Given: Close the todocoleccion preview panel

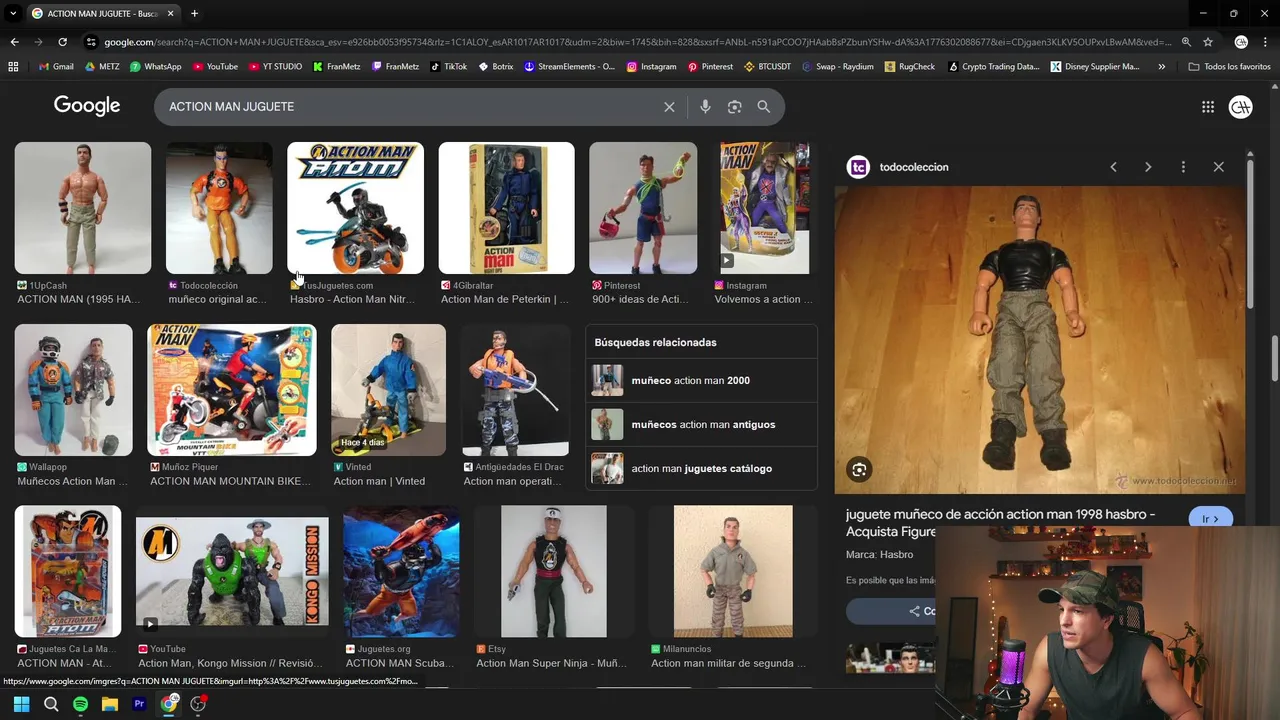Looking at the screenshot, I should coord(1218,167).
